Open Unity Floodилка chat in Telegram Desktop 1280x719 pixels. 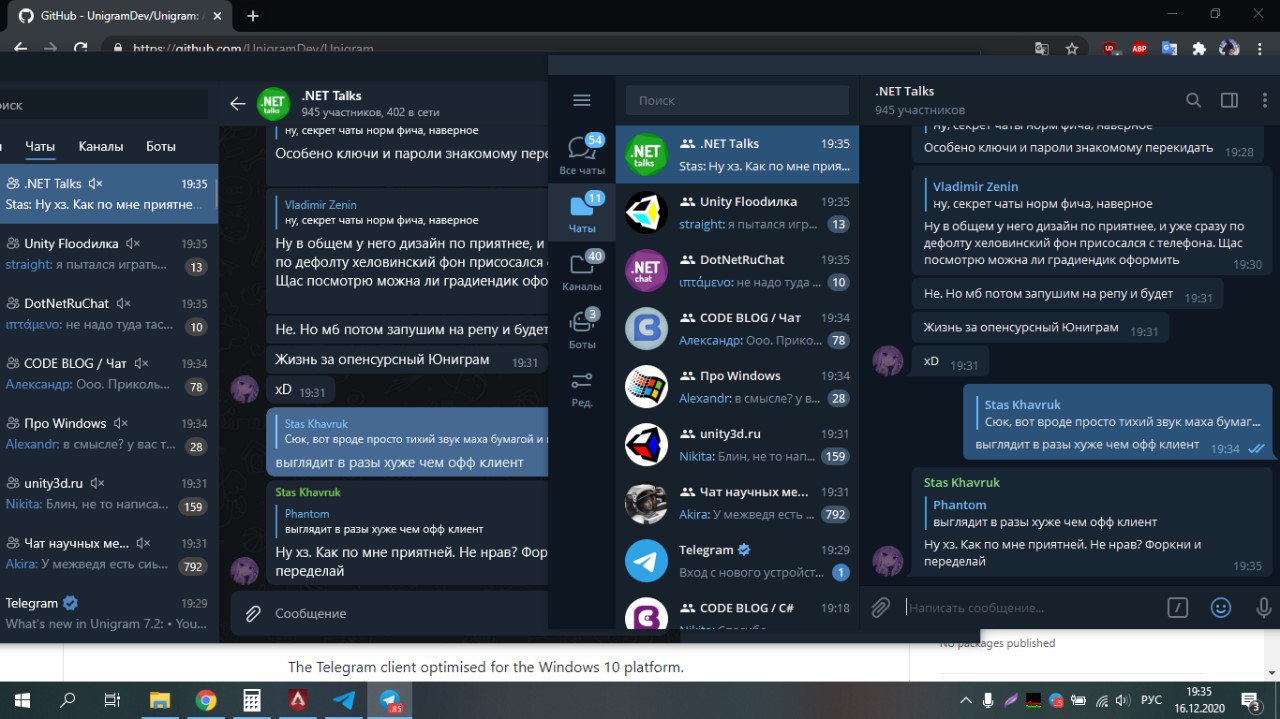tap(737, 212)
